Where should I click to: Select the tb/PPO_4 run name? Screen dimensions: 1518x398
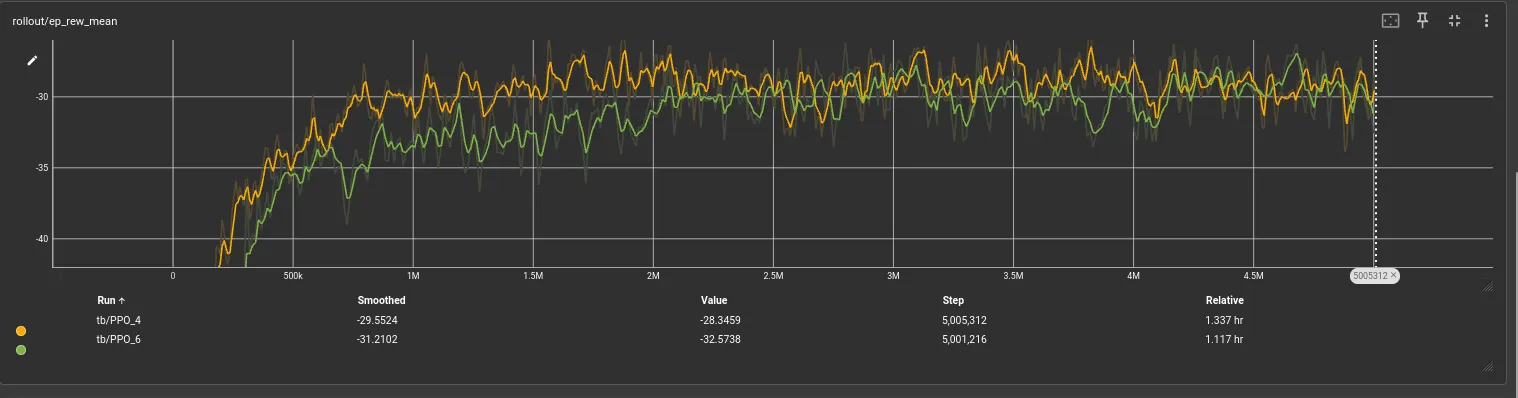tap(118, 320)
